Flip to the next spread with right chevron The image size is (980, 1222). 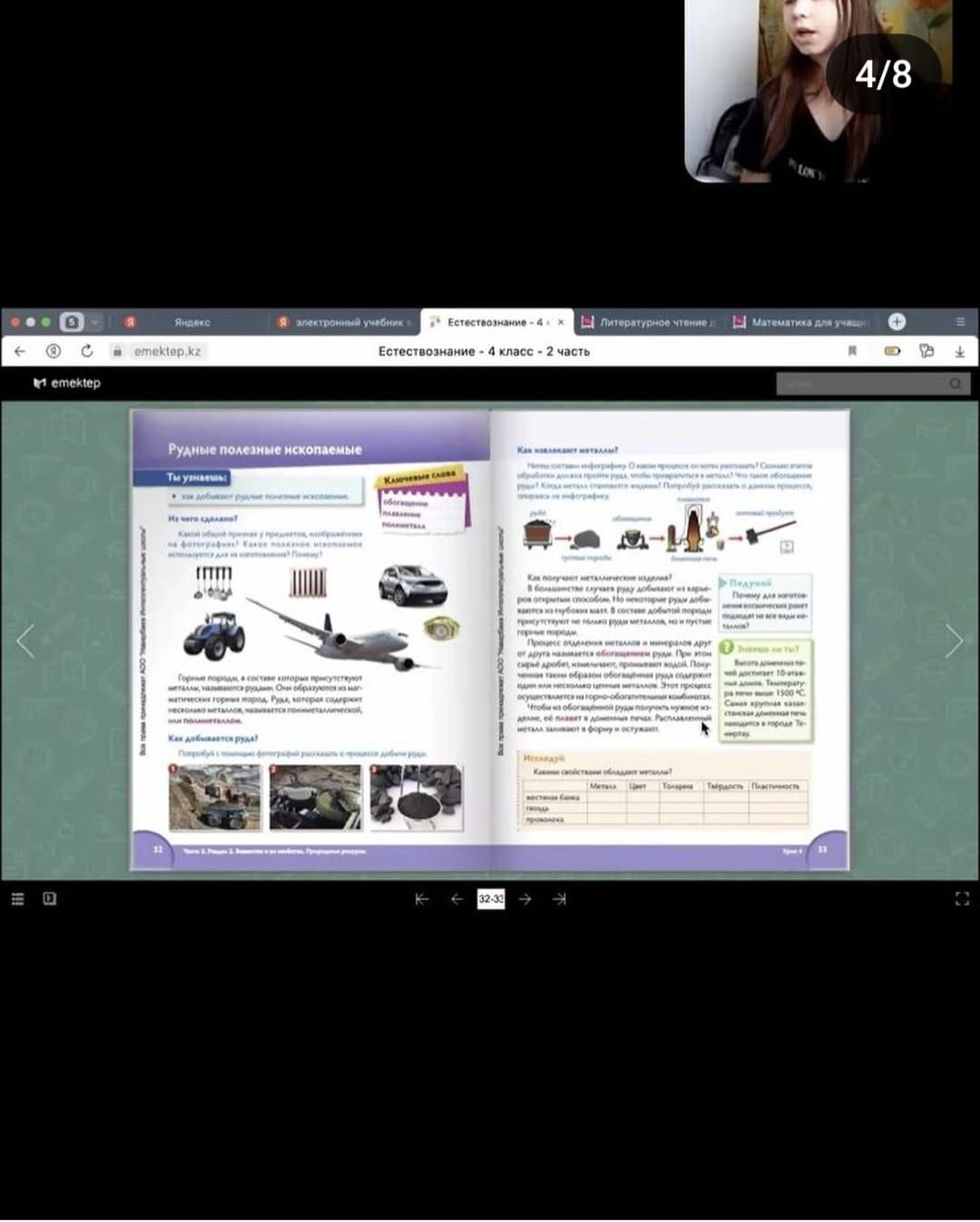coord(954,641)
